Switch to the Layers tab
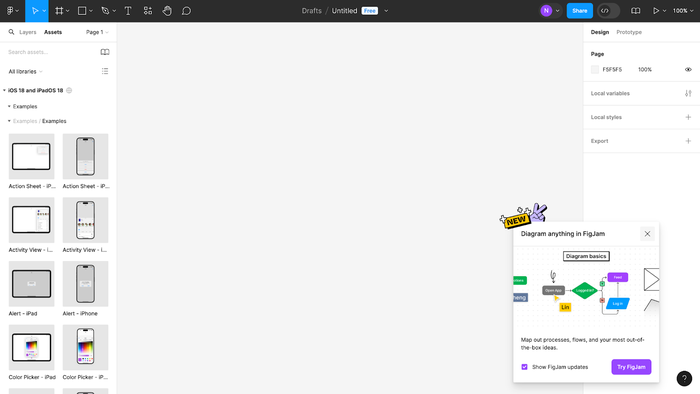Image resolution: width=700 pixels, height=394 pixels. pyautogui.click(x=28, y=32)
